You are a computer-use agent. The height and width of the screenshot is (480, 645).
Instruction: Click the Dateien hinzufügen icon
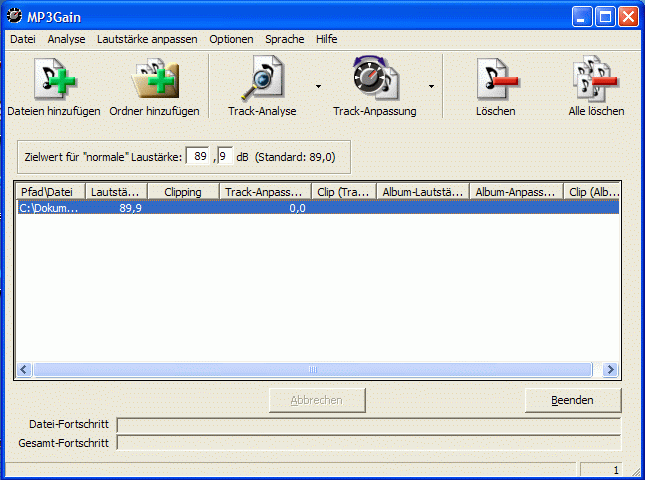coord(54,79)
